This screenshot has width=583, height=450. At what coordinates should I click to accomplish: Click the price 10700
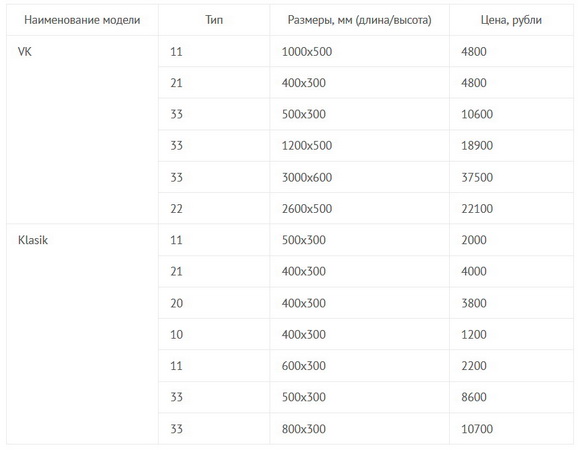(x=511, y=428)
